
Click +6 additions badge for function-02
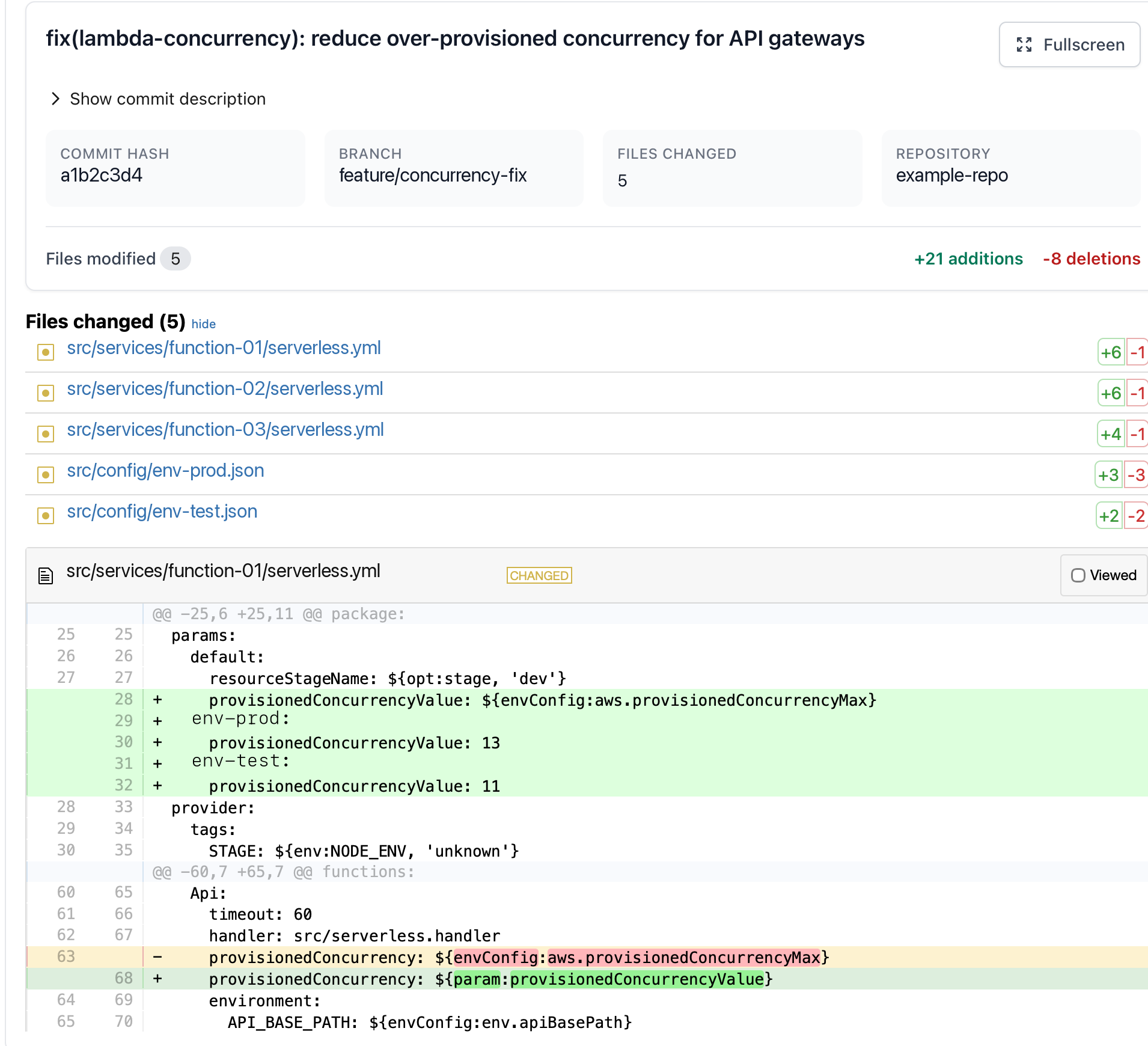pos(1111,393)
